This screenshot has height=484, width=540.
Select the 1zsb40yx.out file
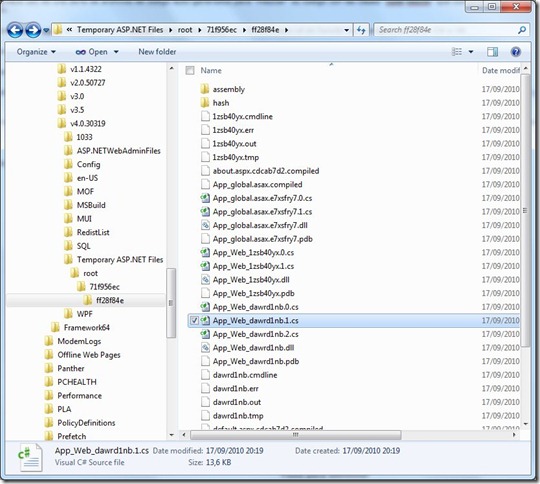pos(234,144)
